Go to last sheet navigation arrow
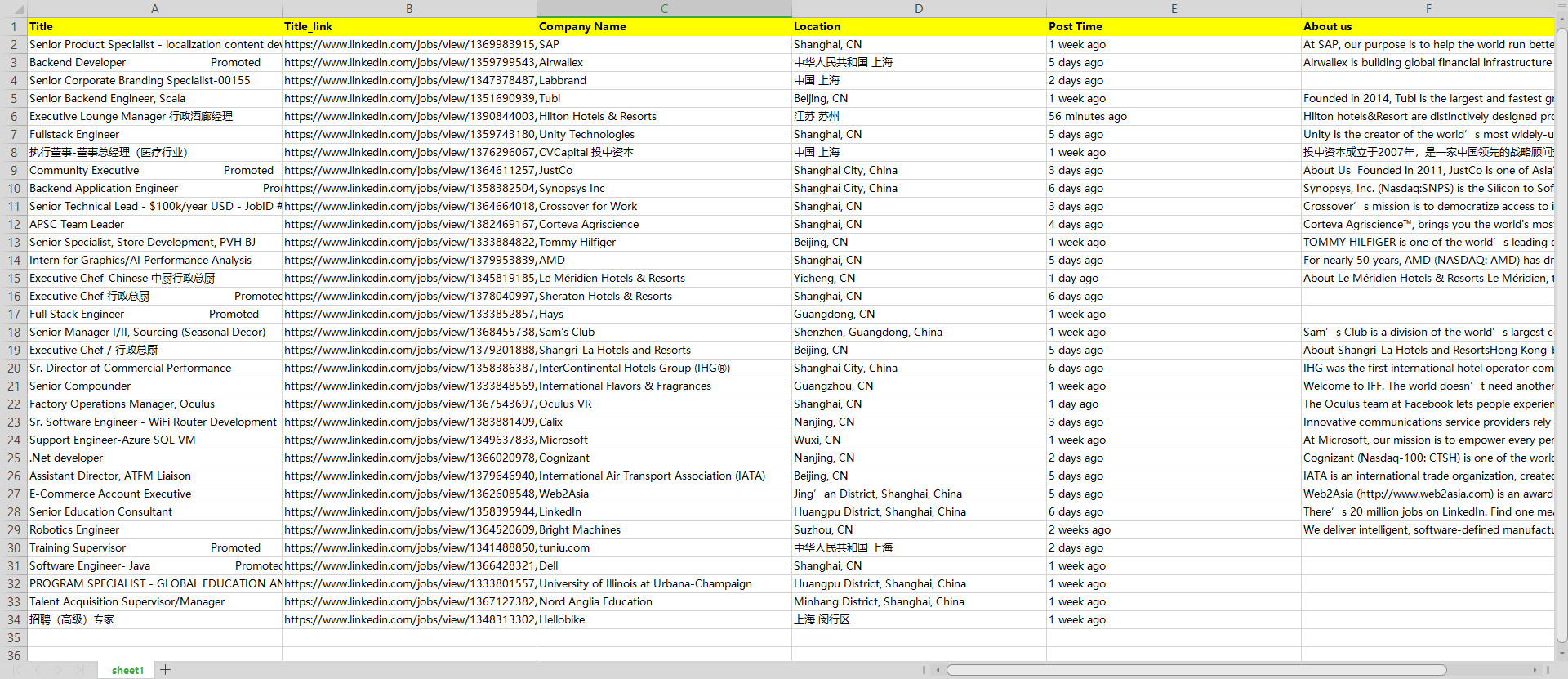This screenshot has height=679, width=1568. [x=79, y=670]
